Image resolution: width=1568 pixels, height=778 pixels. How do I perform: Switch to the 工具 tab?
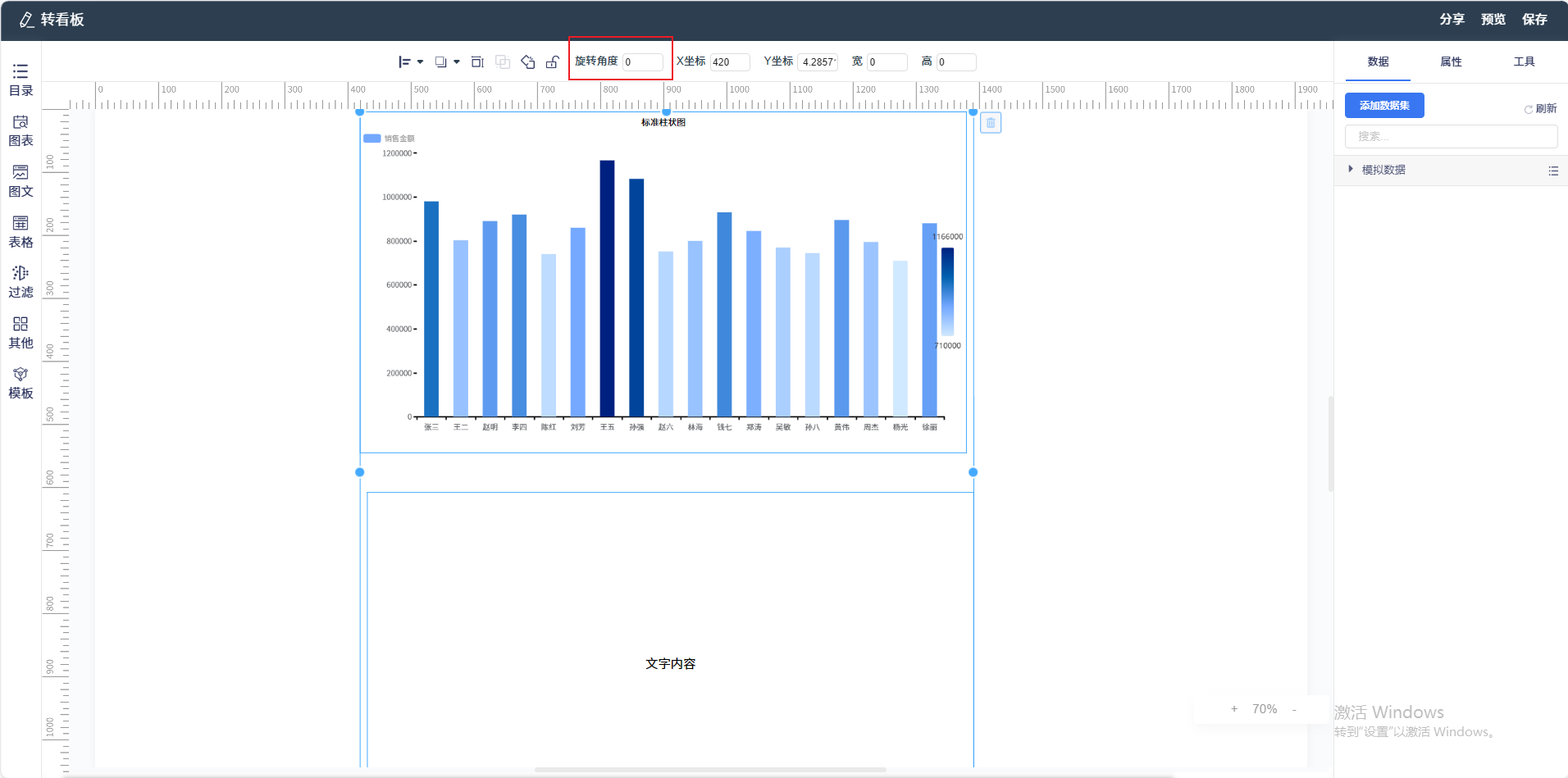[1524, 62]
